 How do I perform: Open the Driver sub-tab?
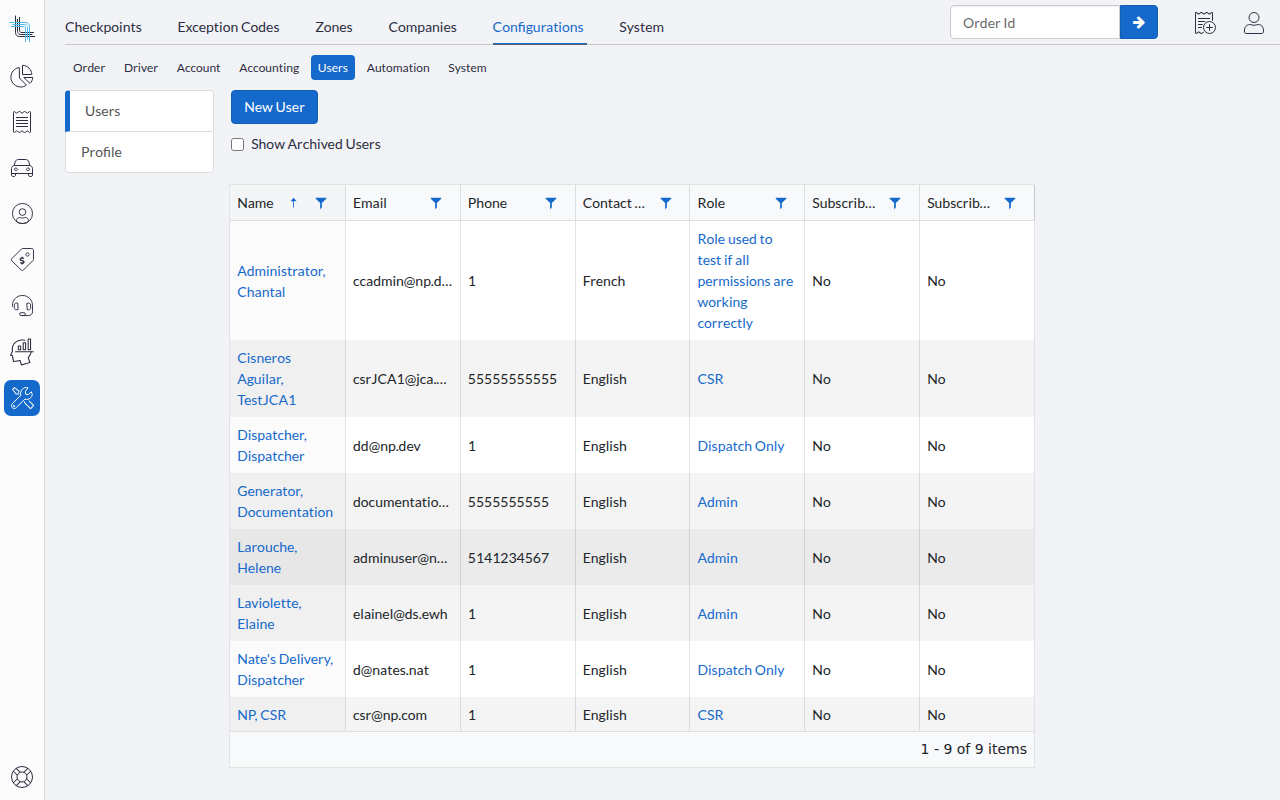141,68
